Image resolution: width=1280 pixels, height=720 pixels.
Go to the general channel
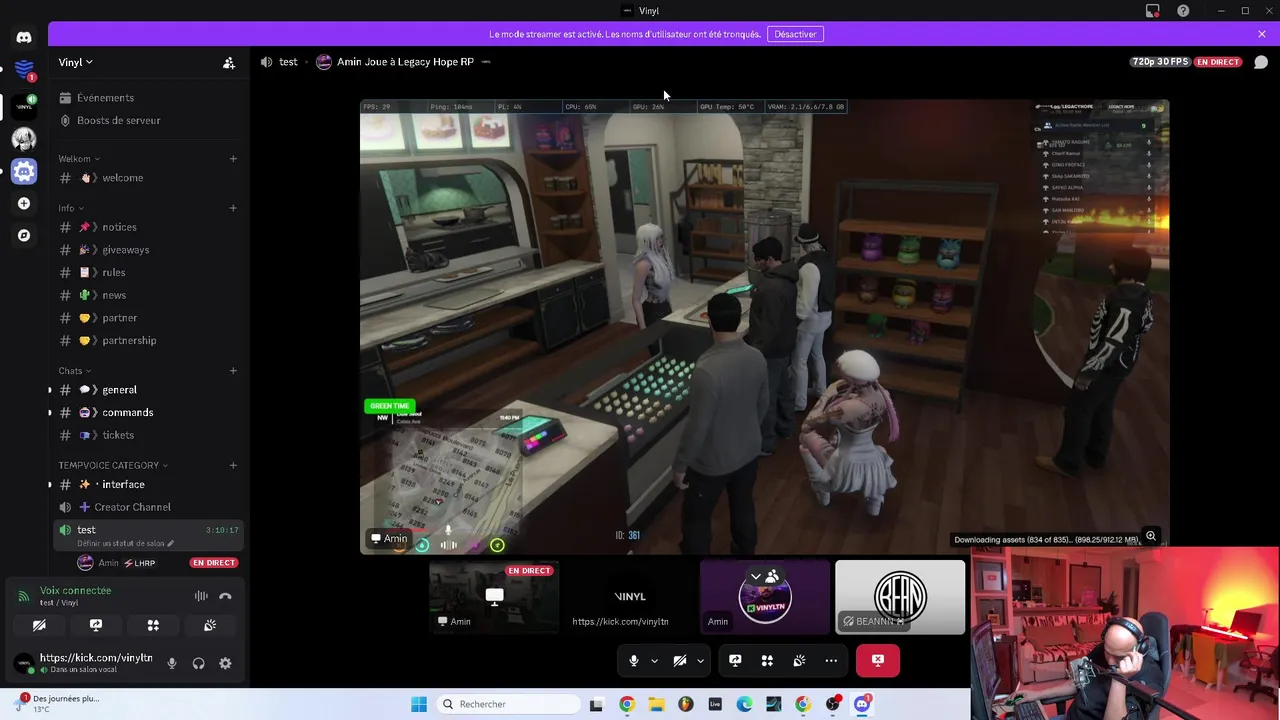[x=148, y=390]
